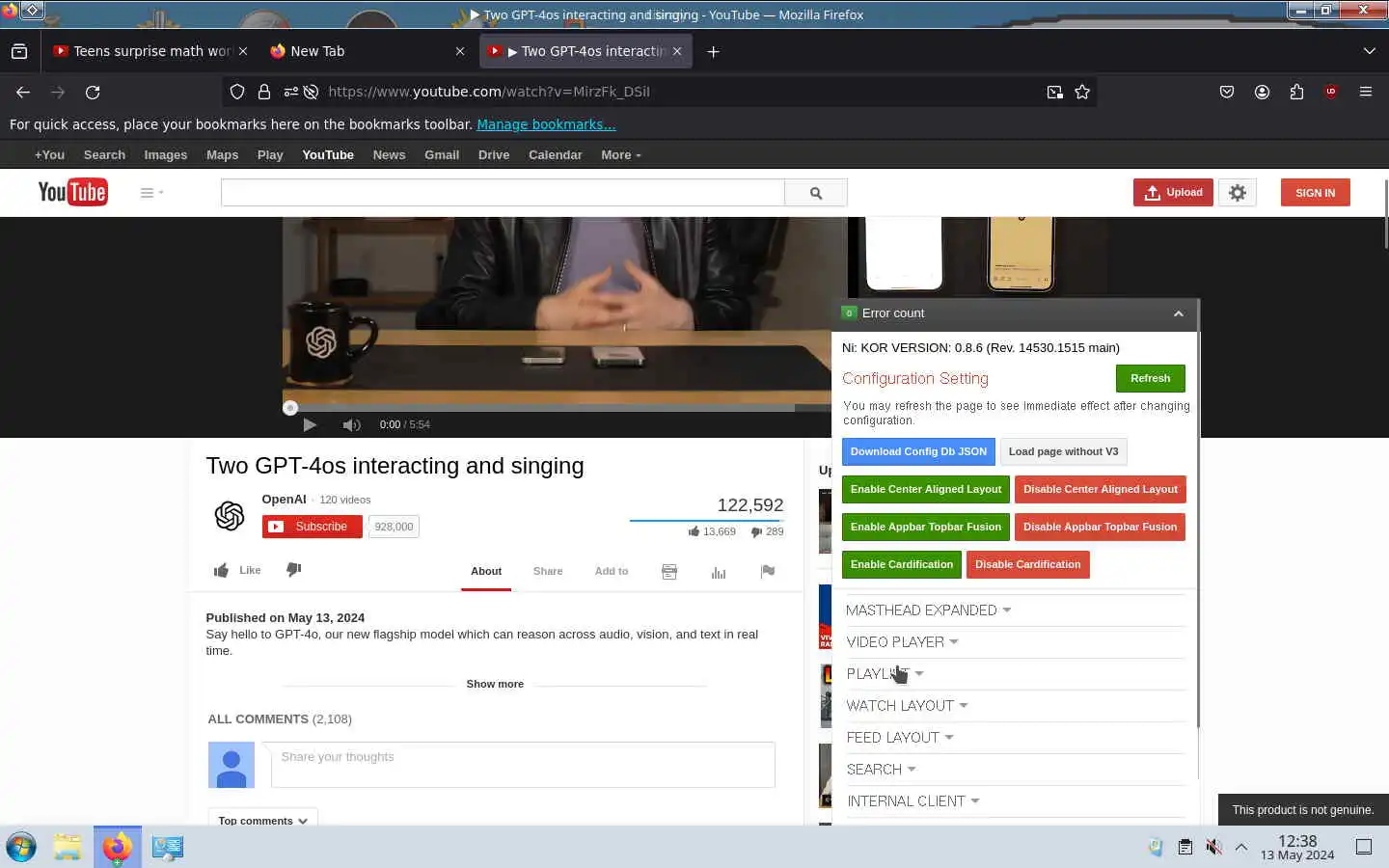This screenshot has width=1389, height=868.
Task: Enable Center Aligned Layout
Action: [x=926, y=489]
